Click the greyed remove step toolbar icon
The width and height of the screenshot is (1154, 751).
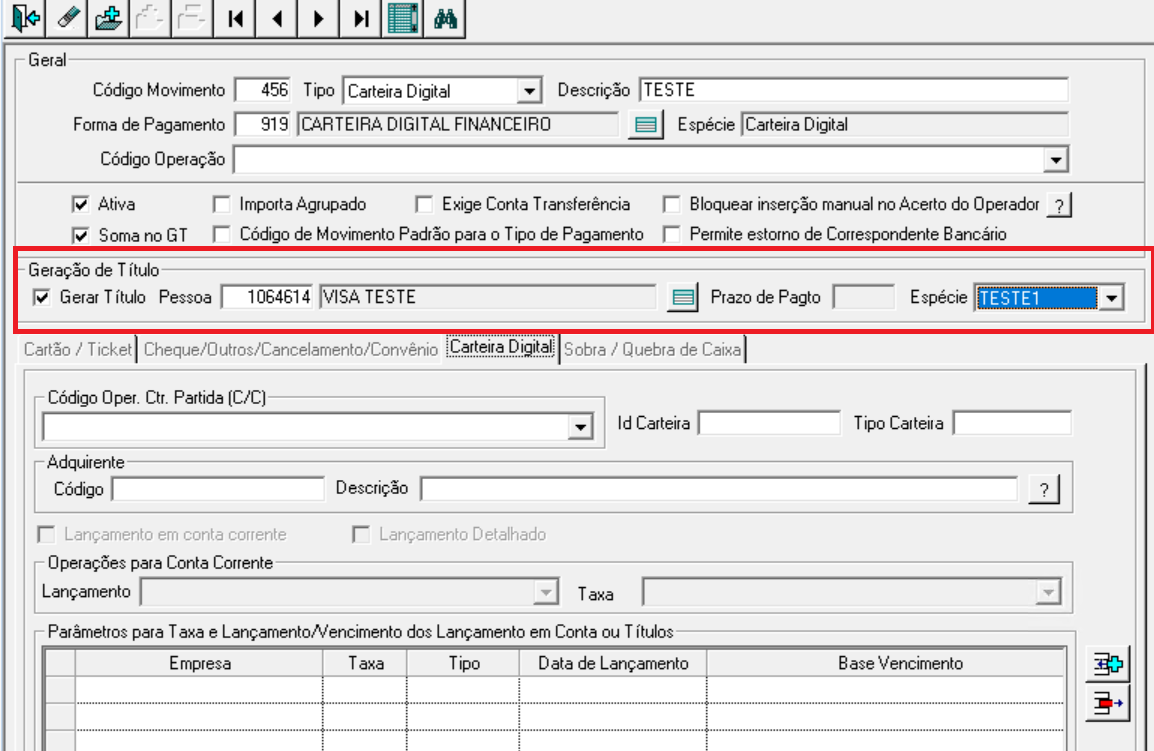pos(192,17)
